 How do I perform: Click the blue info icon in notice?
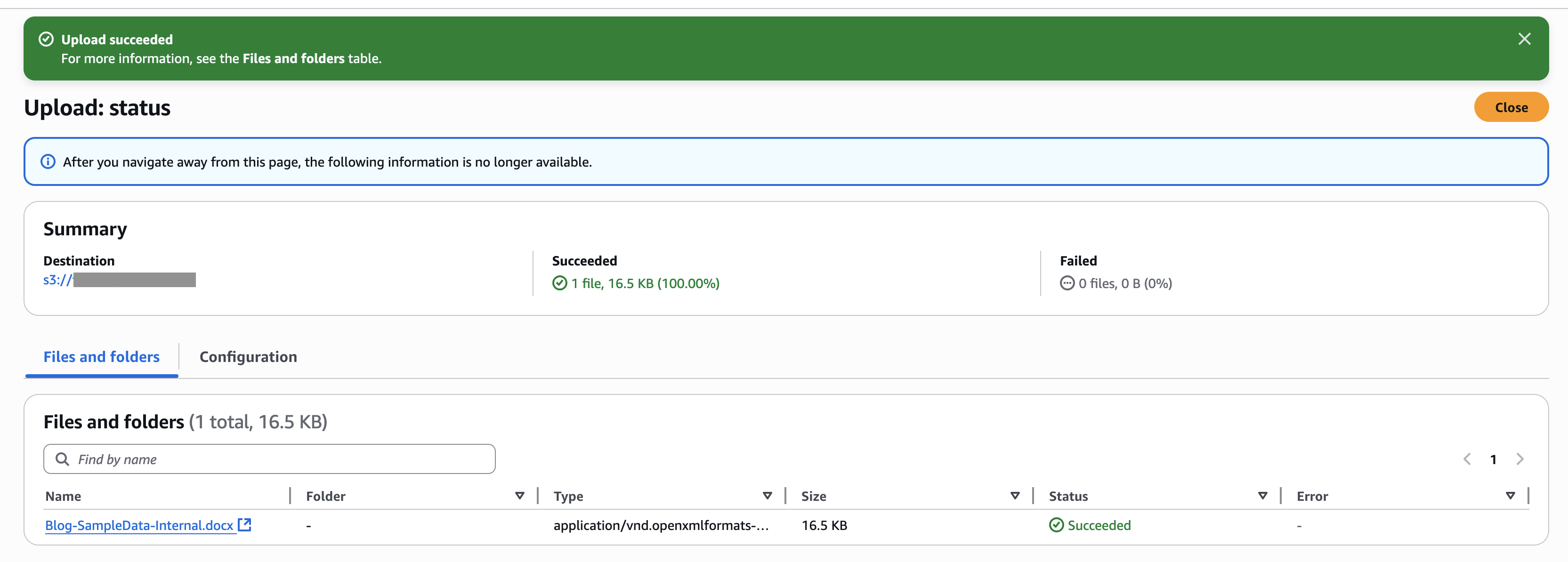[48, 162]
